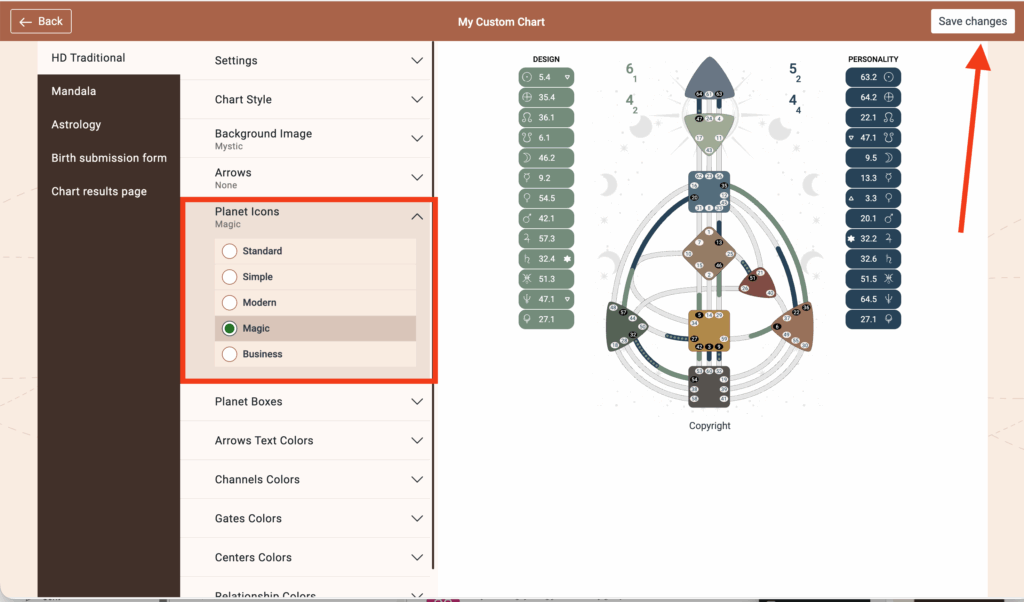Select the Standard planet icons option
This screenshot has width=1024, height=602.
tap(230, 251)
